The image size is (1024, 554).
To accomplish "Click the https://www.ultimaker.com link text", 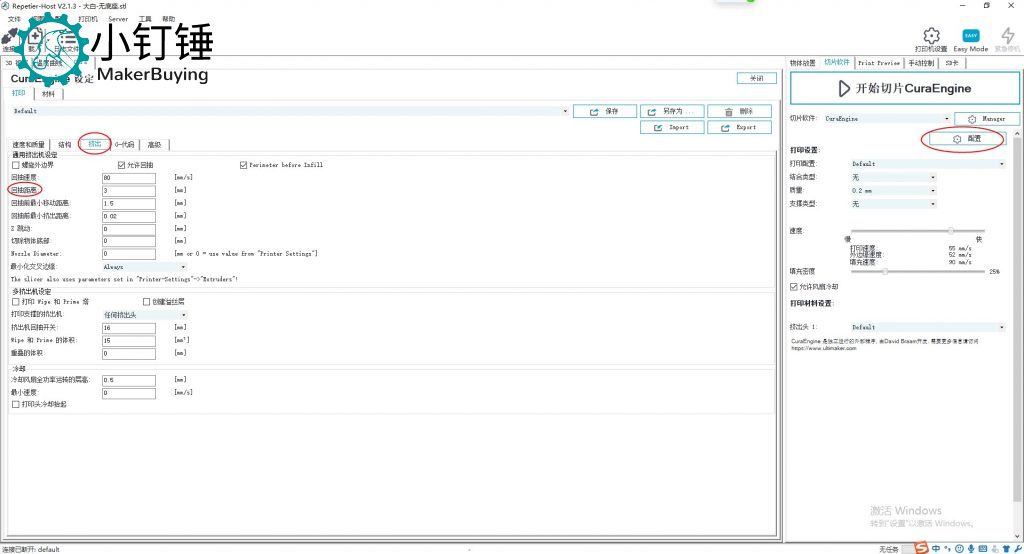I will [x=823, y=348].
